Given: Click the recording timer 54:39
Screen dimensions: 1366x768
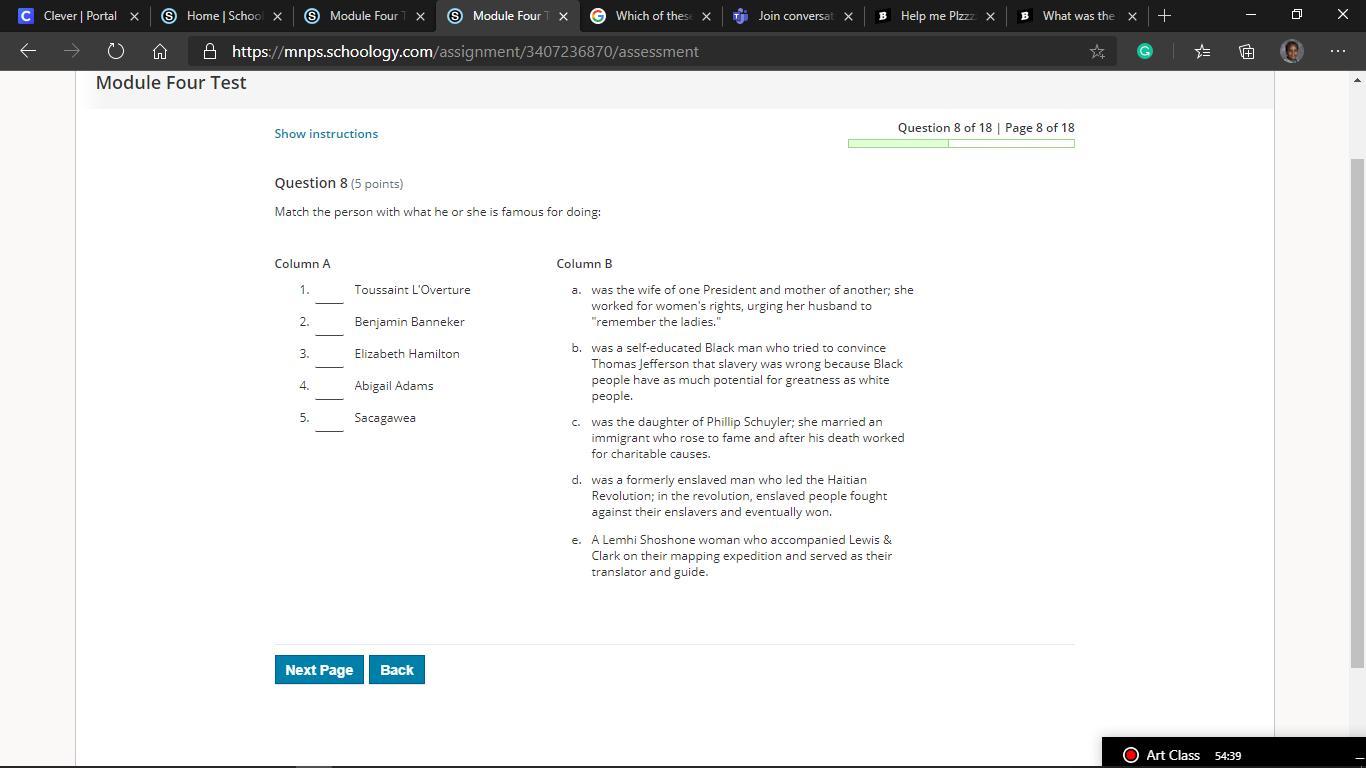Looking at the screenshot, I should click(1228, 756).
